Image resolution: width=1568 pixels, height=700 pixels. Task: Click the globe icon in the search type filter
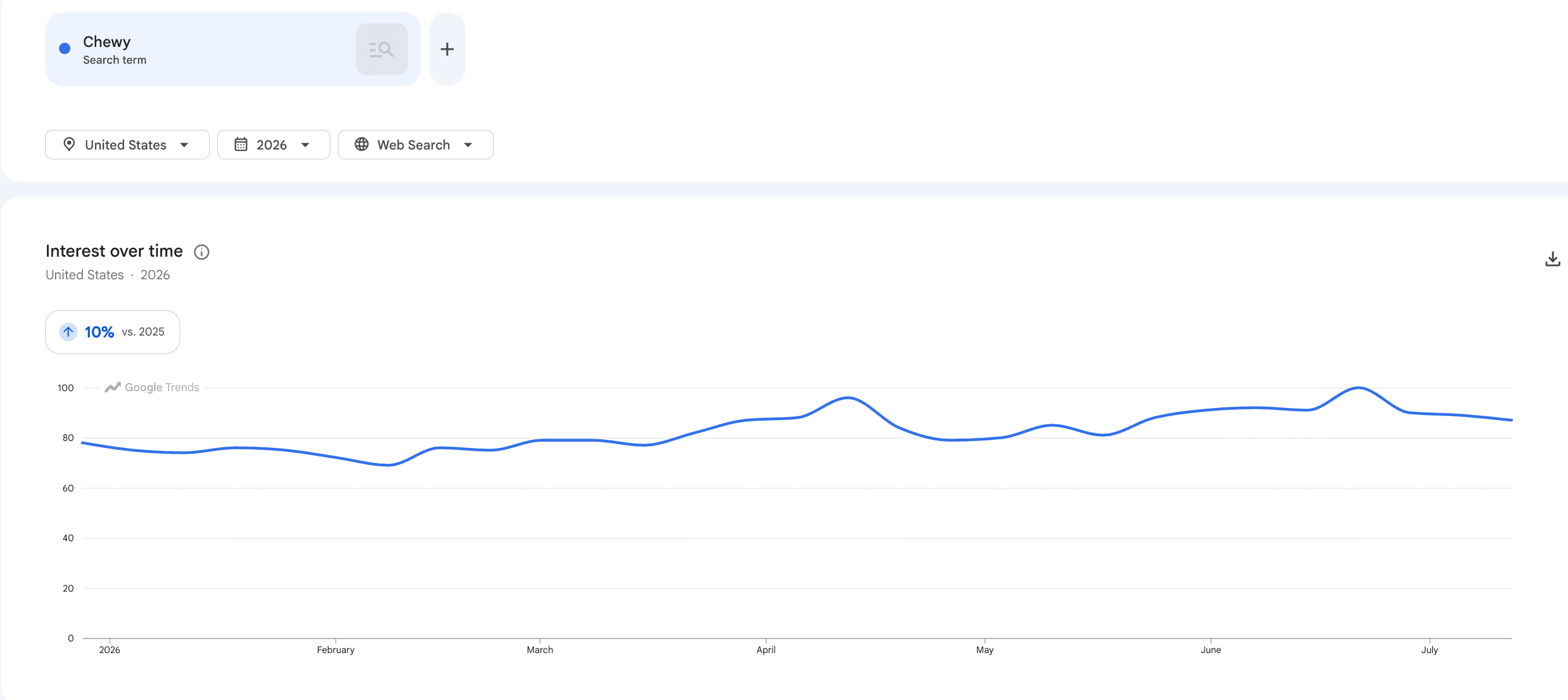pos(362,144)
